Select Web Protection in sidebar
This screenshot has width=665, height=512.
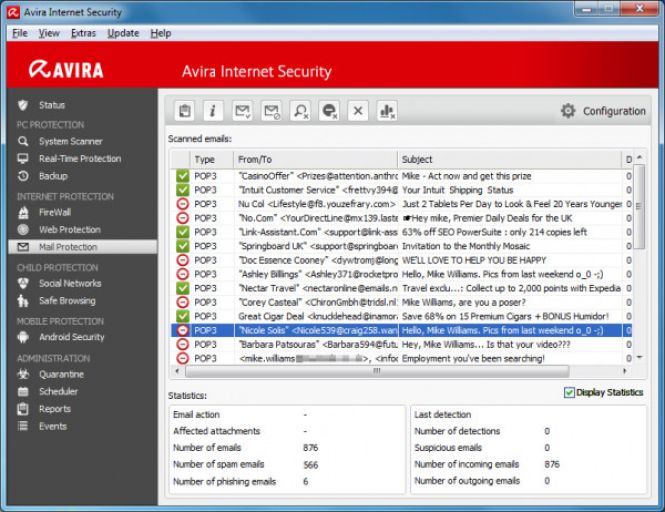pos(70,229)
